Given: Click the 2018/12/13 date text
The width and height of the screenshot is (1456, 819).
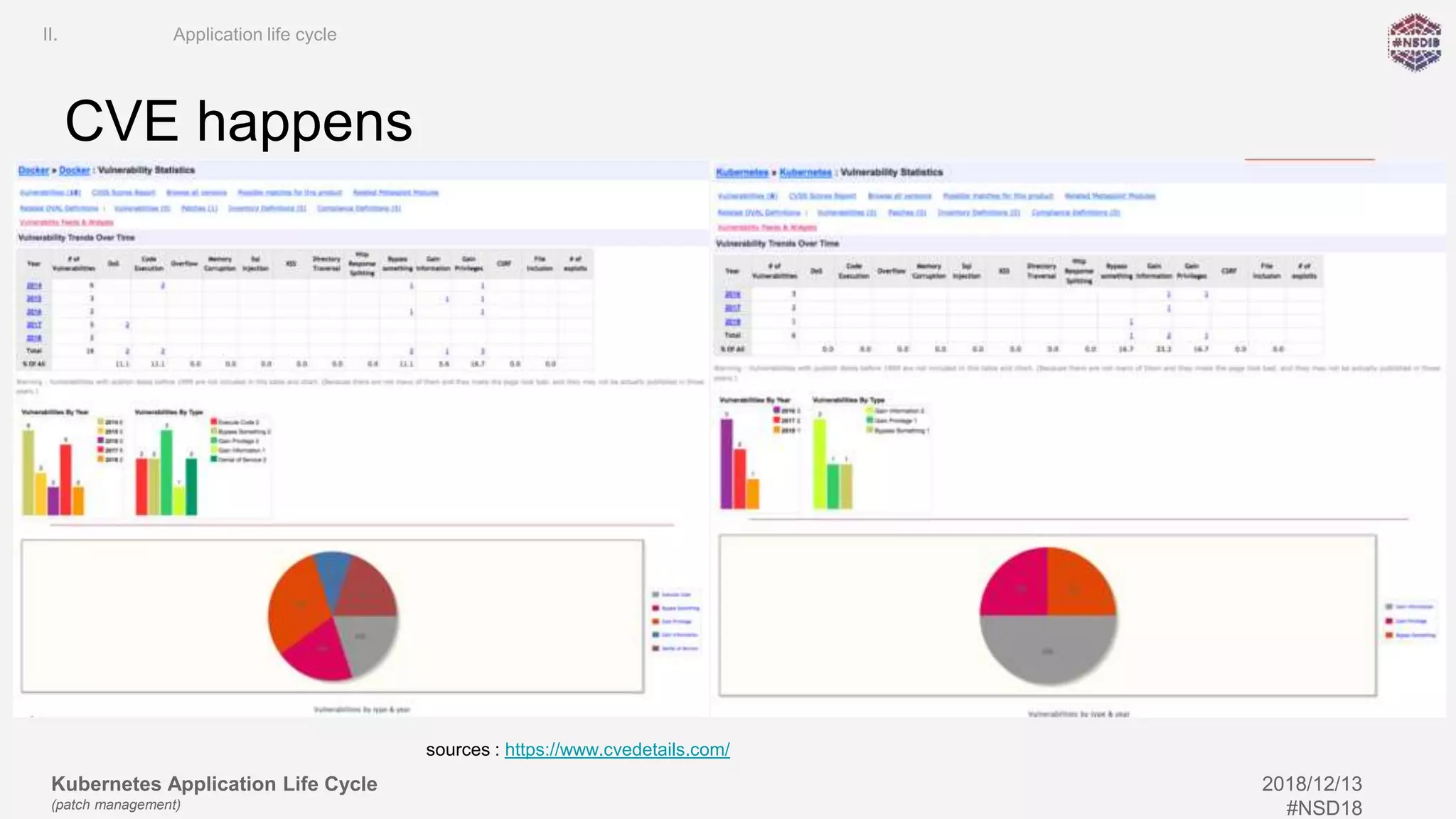Looking at the screenshot, I should pos(1312,783).
